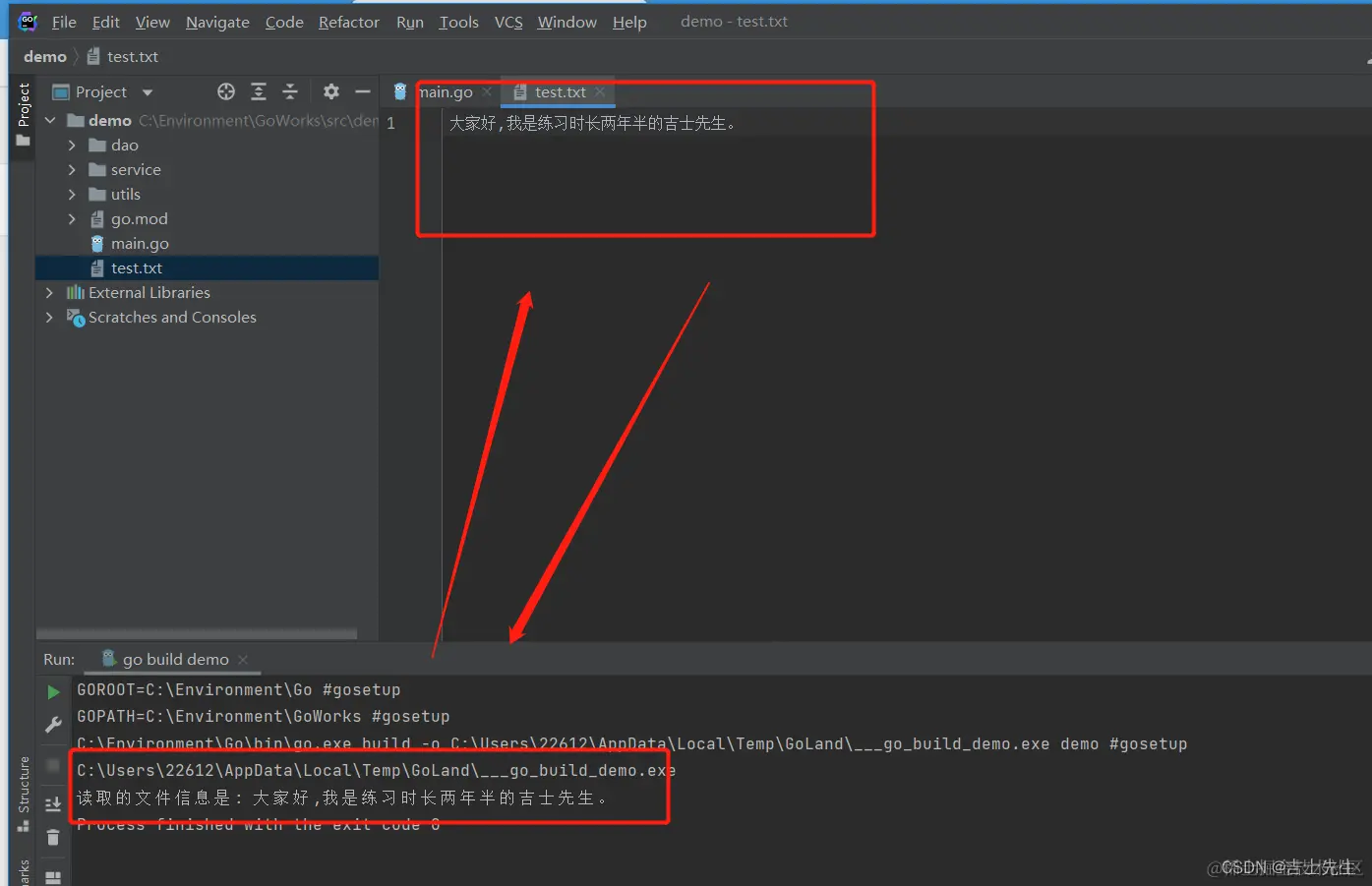Click the Expand All icon in Project panel
The image size is (1372, 886).
[x=259, y=91]
